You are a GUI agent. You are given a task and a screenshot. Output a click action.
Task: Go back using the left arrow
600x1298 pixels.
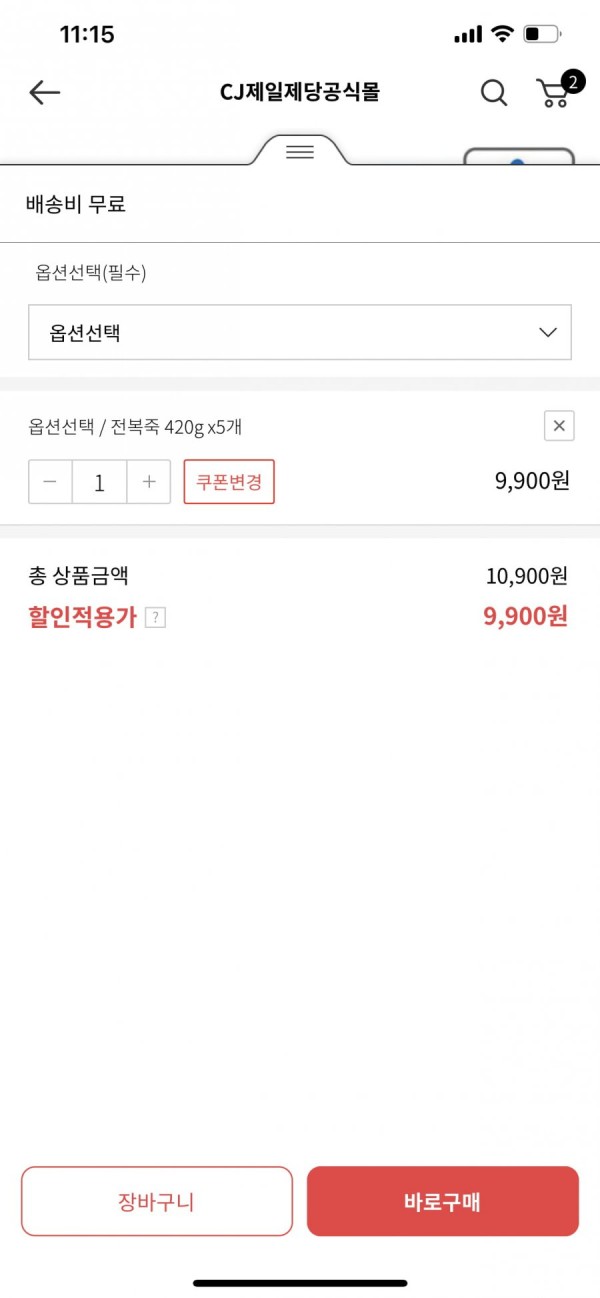pos(44,93)
